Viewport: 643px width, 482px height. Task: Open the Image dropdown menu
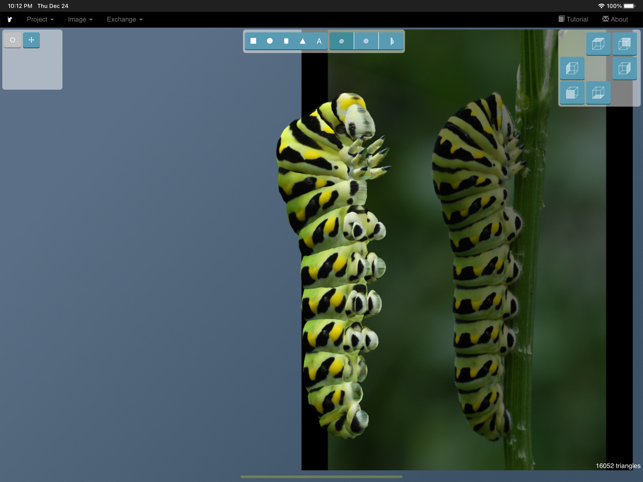[x=80, y=19]
